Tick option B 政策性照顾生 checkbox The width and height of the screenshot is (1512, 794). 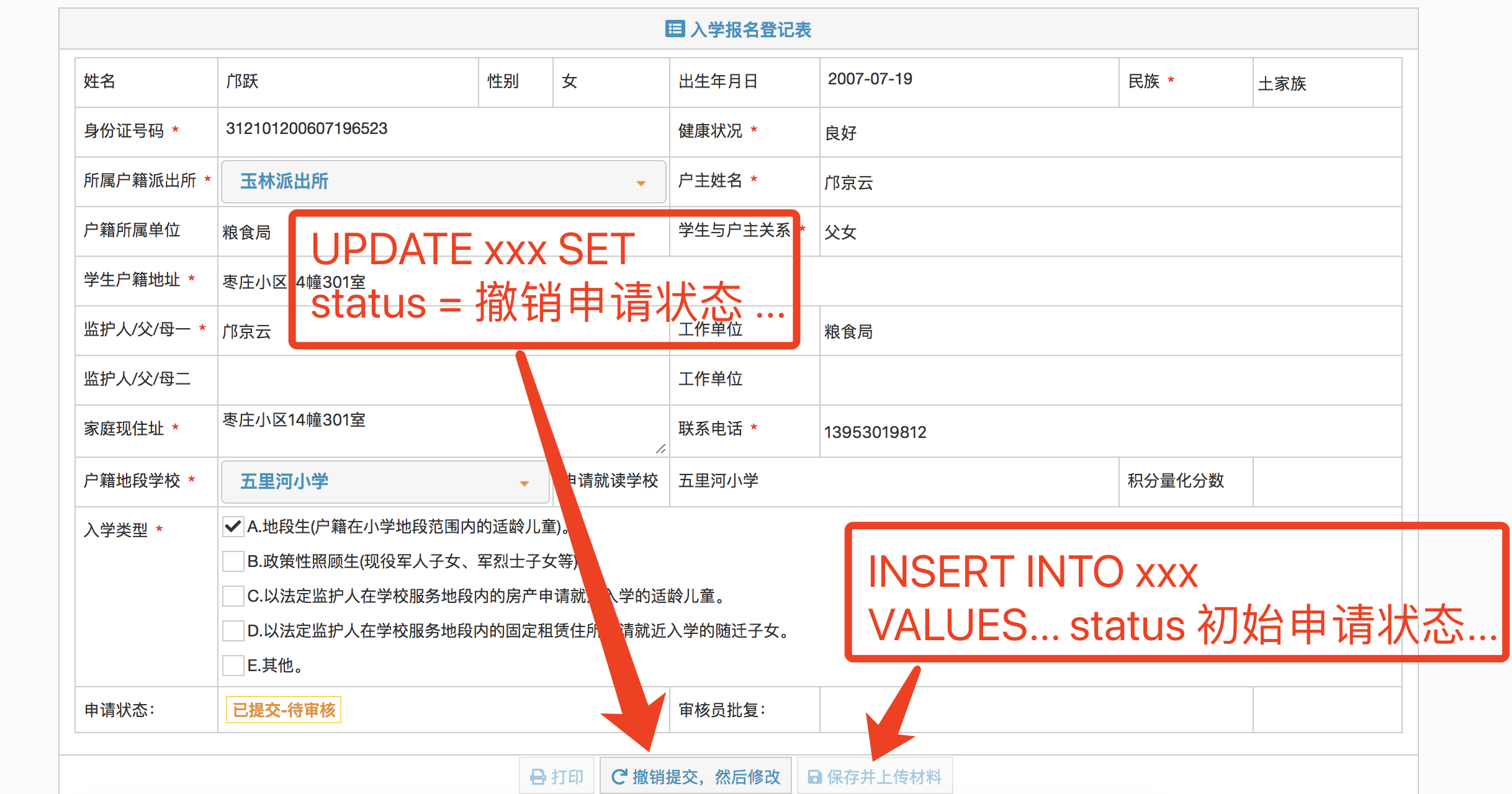(x=233, y=561)
